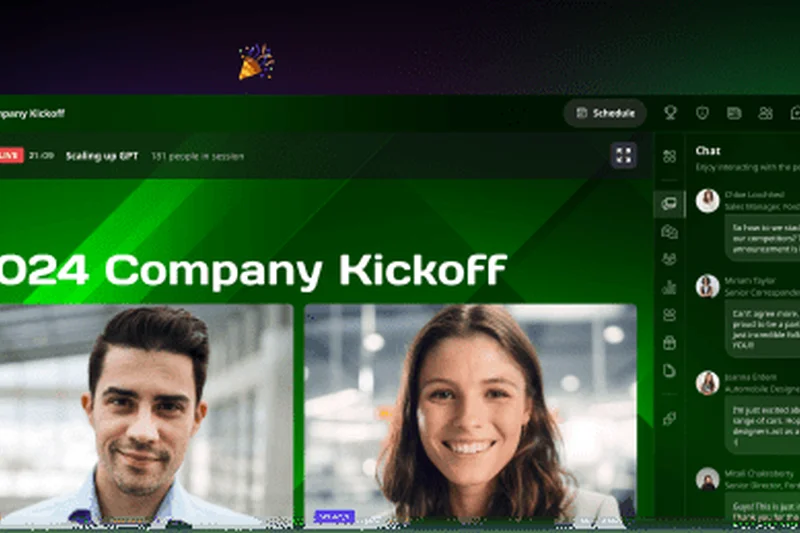Expand the video to fullscreen
Screen dimensions: 800x533
(x=623, y=155)
